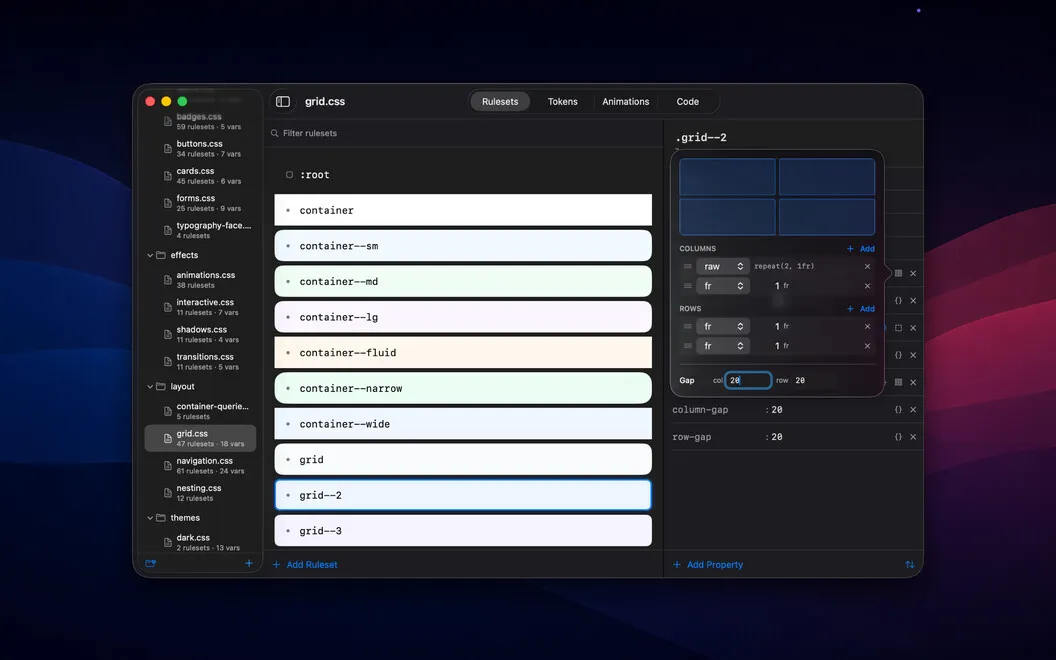The height and width of the screenshot is (660, 1056).
Task: Click the sort arrows icon beside Add Property
Action: pos(909,564)
